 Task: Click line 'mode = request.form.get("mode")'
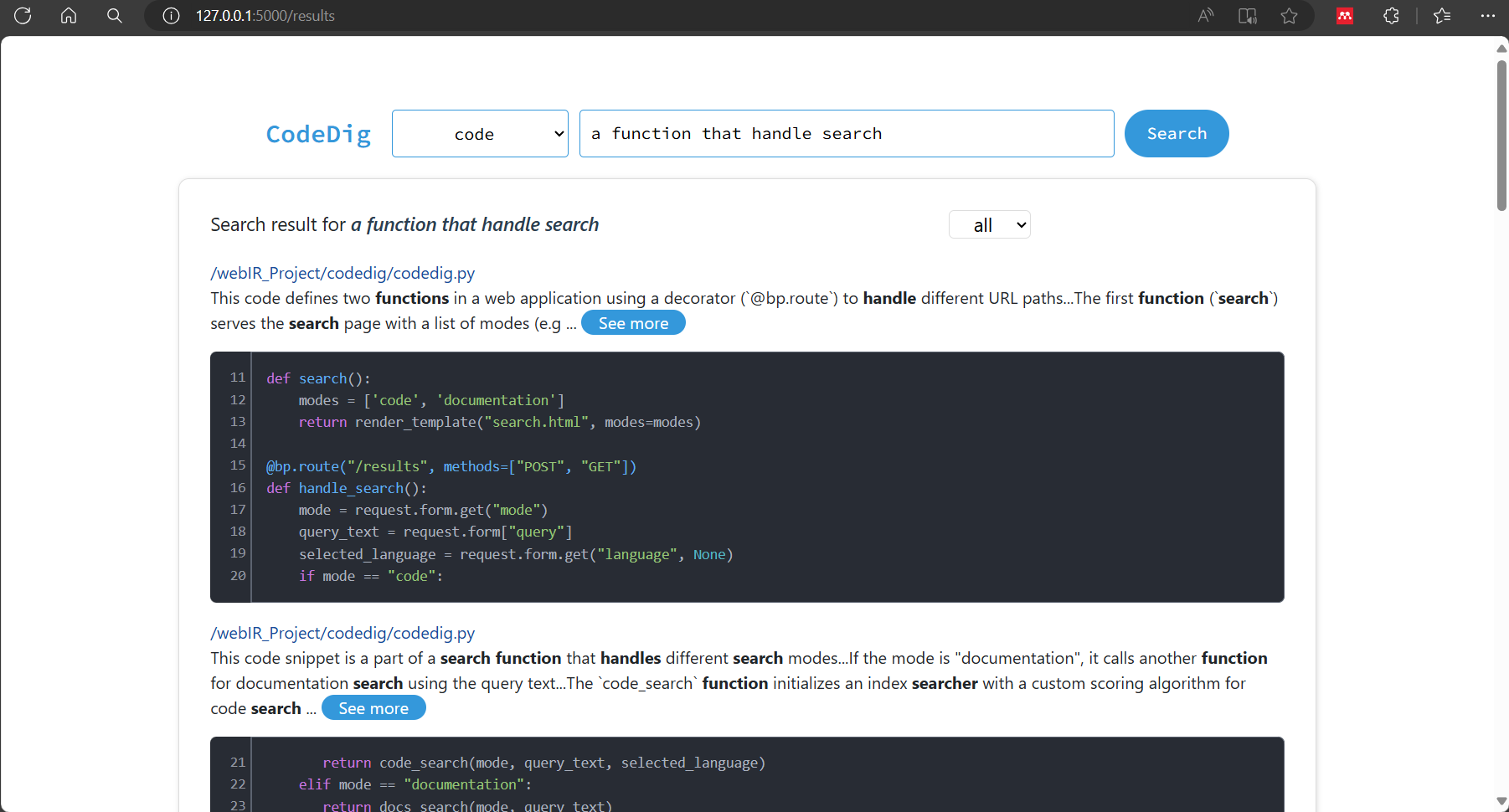tap(424, 510)
